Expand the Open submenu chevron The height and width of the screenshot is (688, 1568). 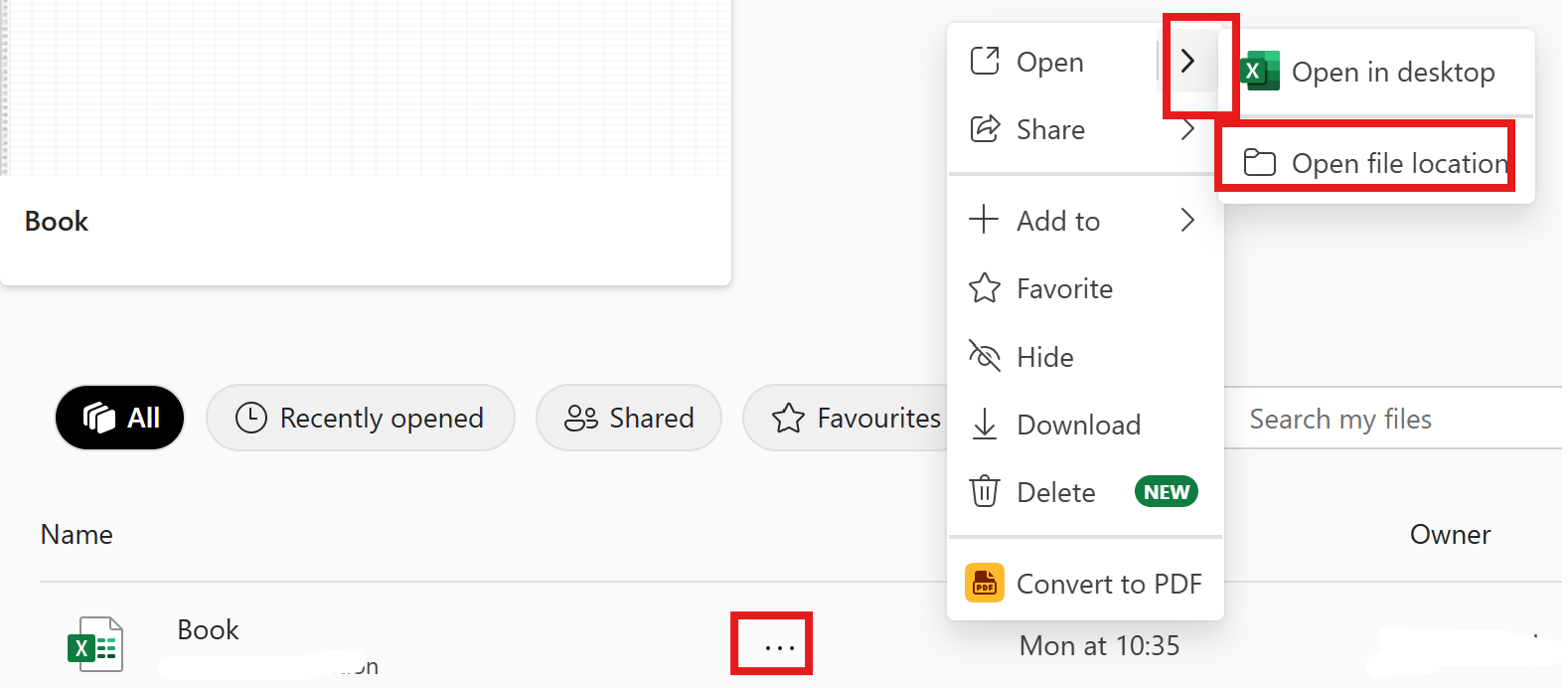tap(1189, 61)
